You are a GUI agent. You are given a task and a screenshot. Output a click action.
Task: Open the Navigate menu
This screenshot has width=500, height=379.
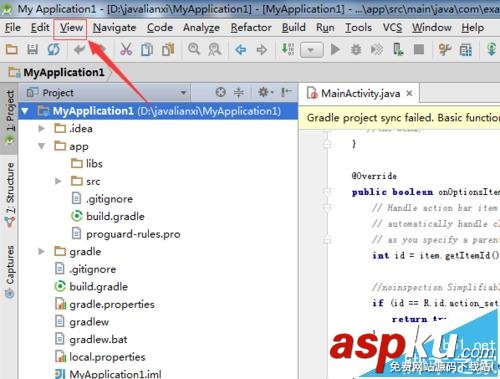coord(114,28)
